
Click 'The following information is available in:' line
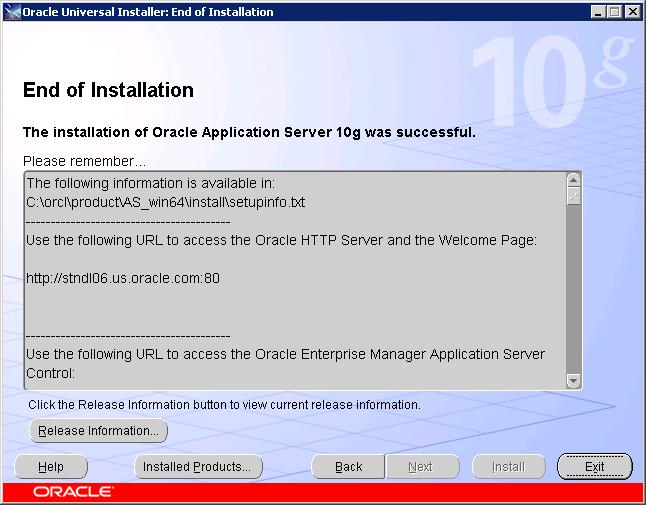pyautogui.click(x=150, y=183)
